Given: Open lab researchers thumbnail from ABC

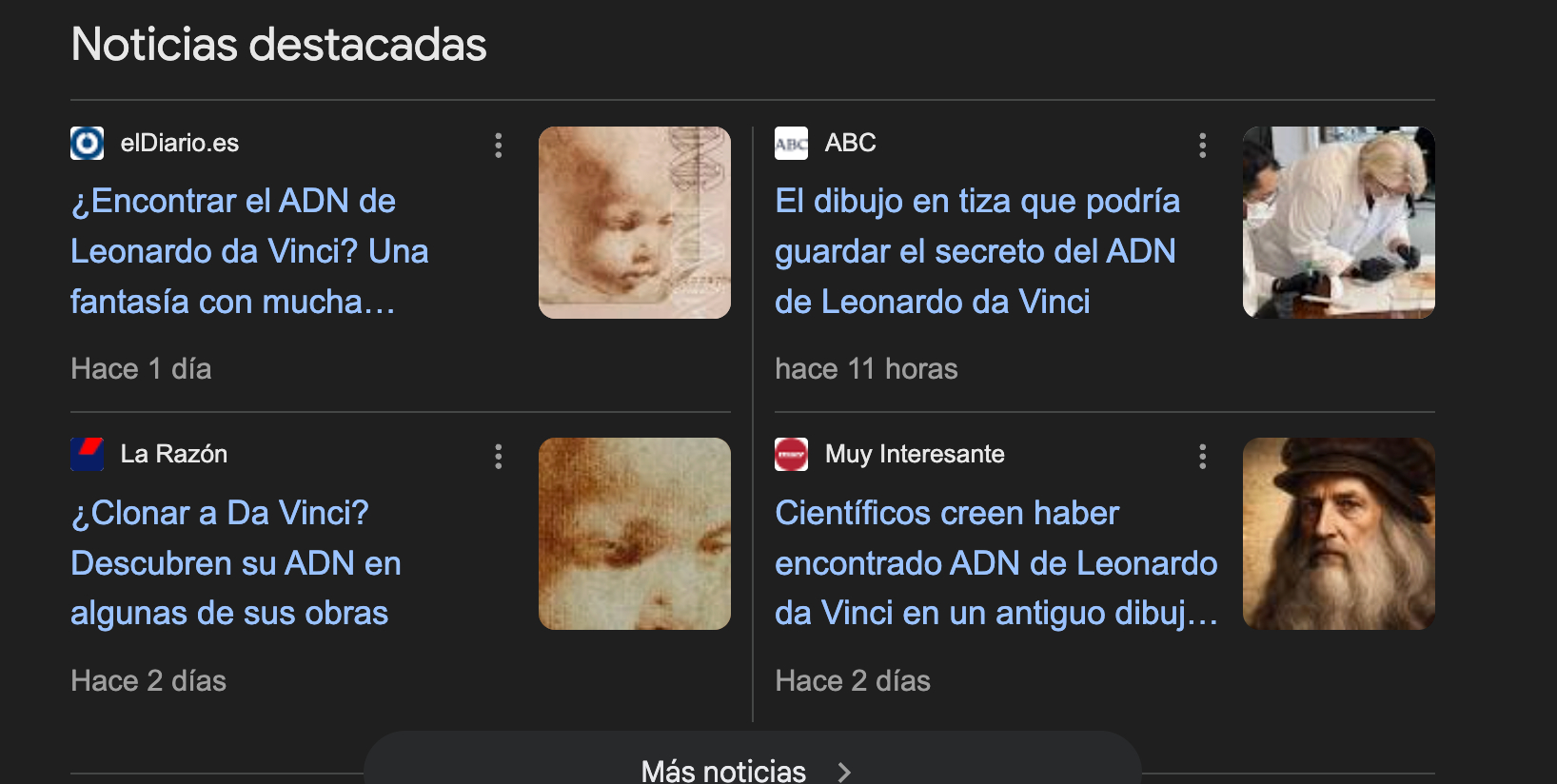Looking at the screenshot, I should 1339,223.
